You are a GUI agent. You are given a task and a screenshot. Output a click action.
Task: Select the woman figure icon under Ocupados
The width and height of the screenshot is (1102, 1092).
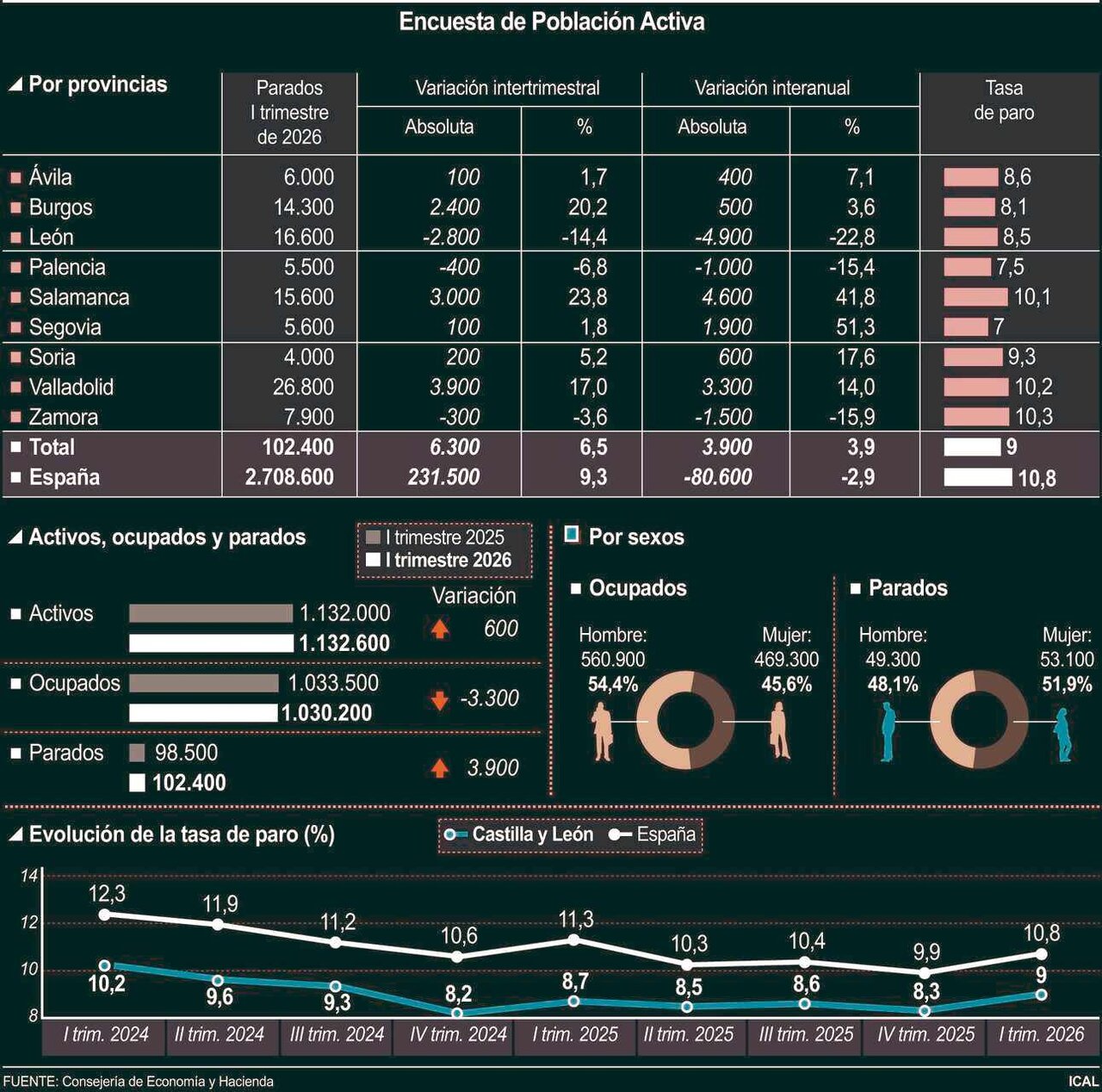pyautogui.click(x=780, y=731)
